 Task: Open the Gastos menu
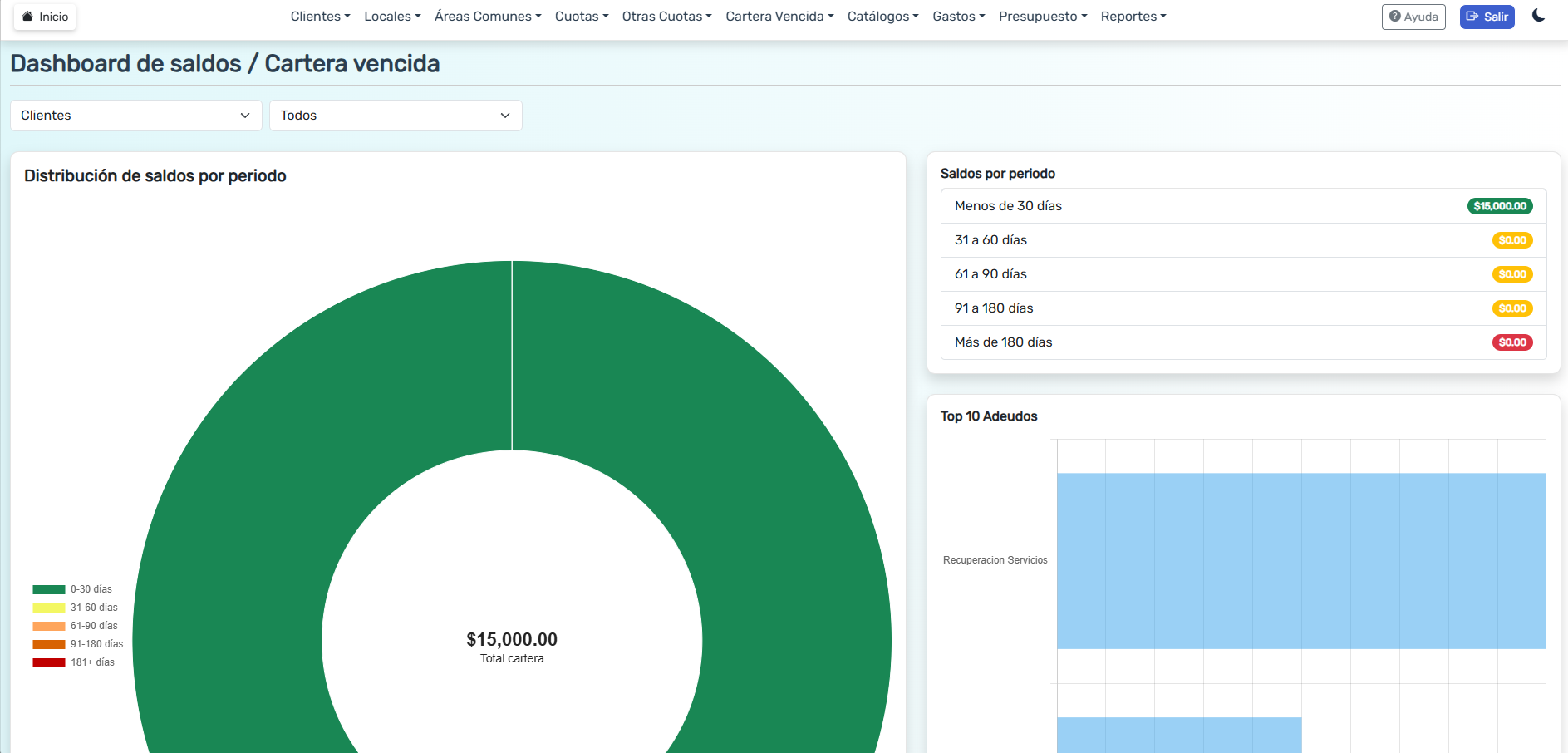[958, 16]
